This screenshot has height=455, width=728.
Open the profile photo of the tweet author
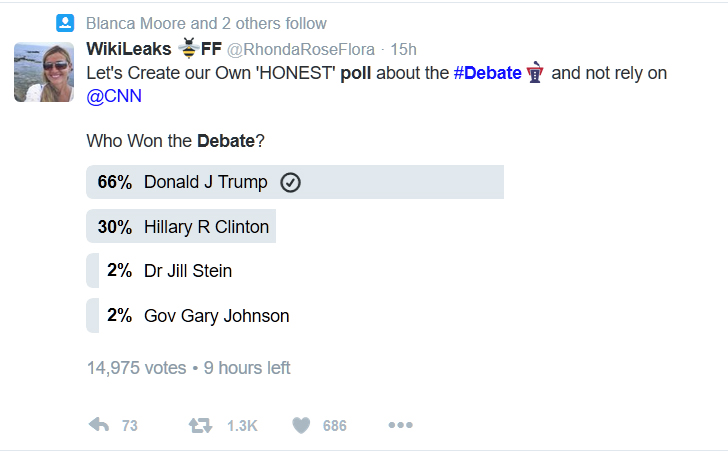(x=44, y=72)
